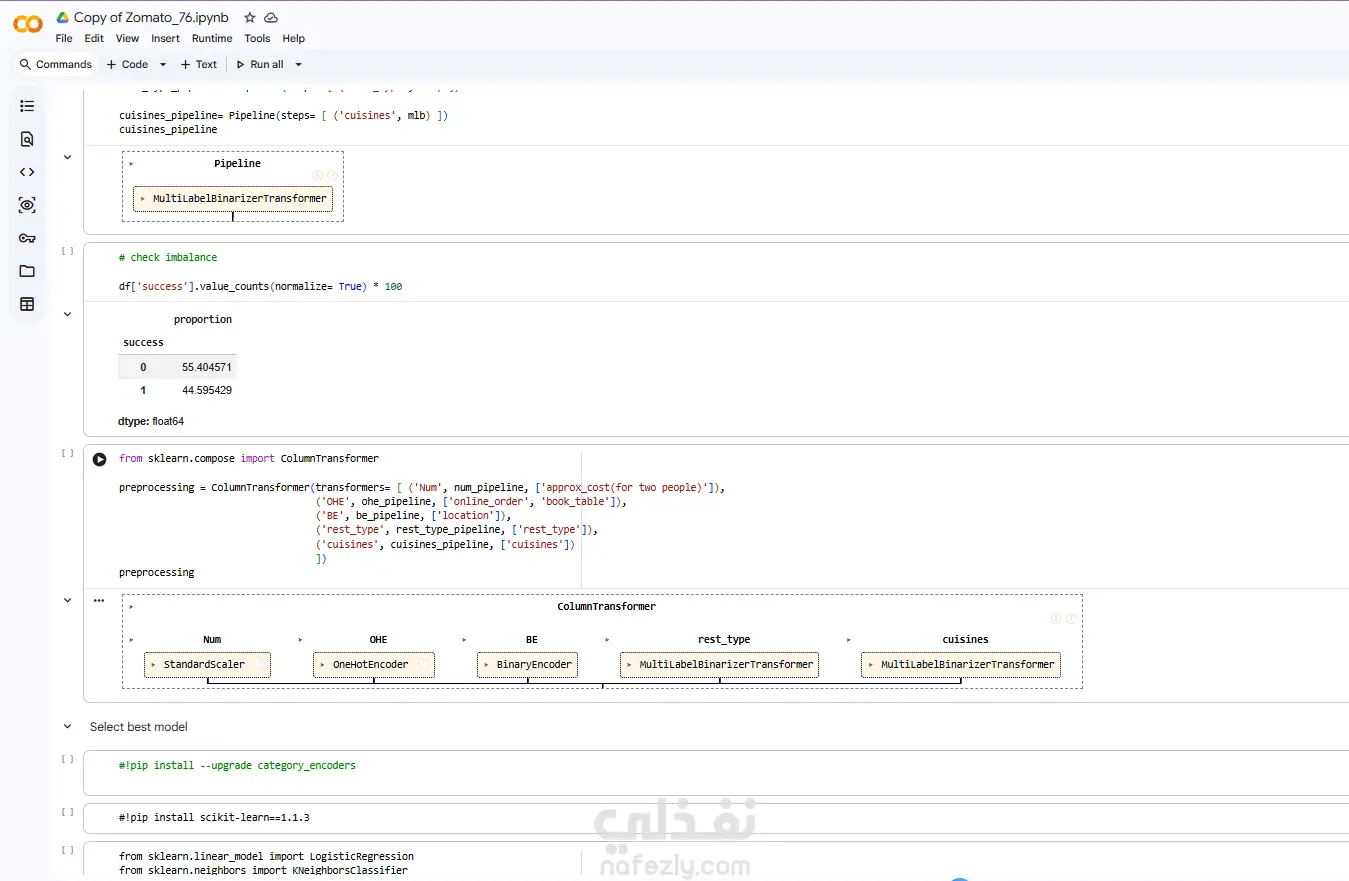Open the Edit menu
1349x881 pixels.
point(94,38)
